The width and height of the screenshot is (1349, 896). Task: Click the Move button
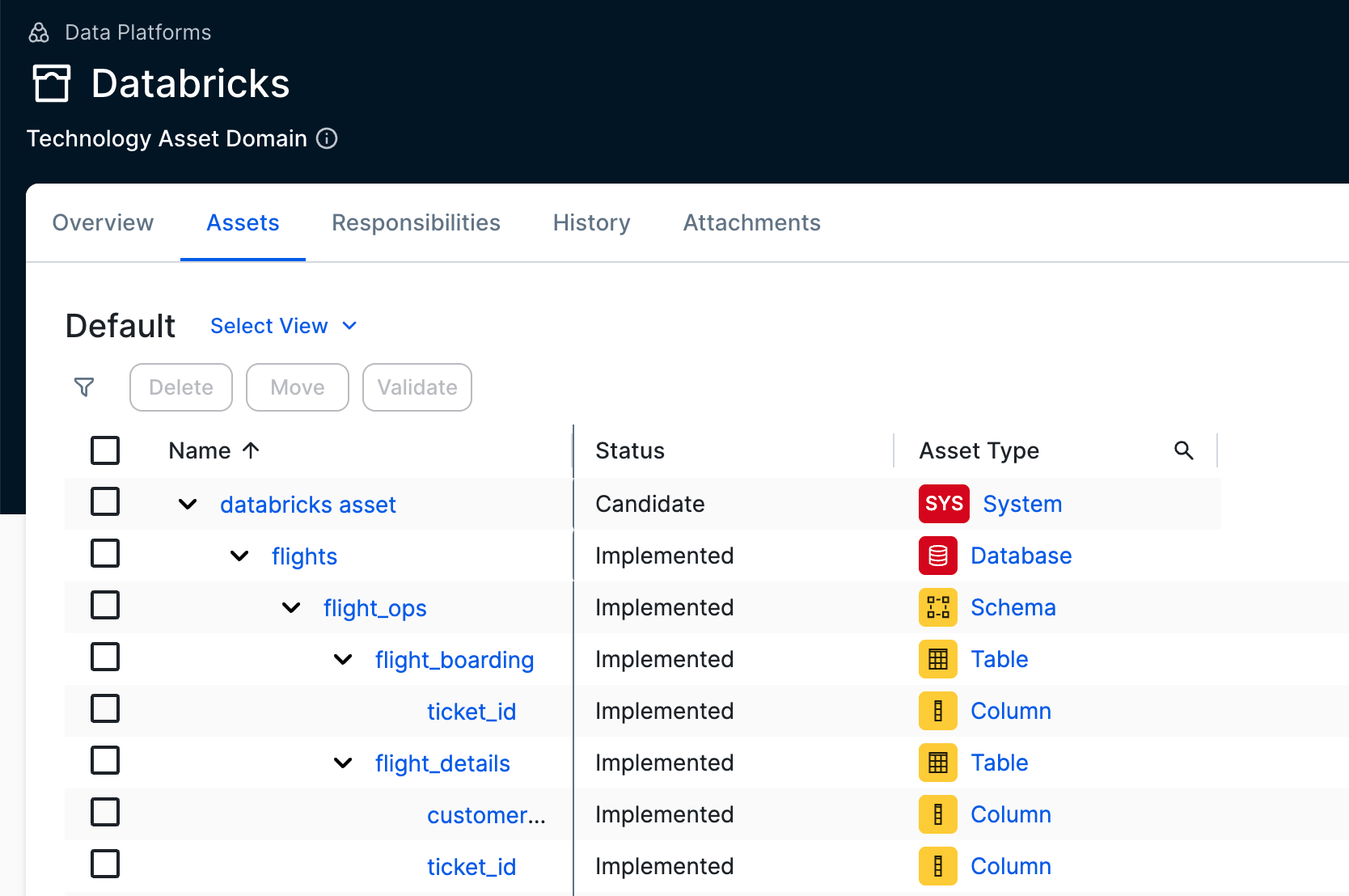pos(297,387)
